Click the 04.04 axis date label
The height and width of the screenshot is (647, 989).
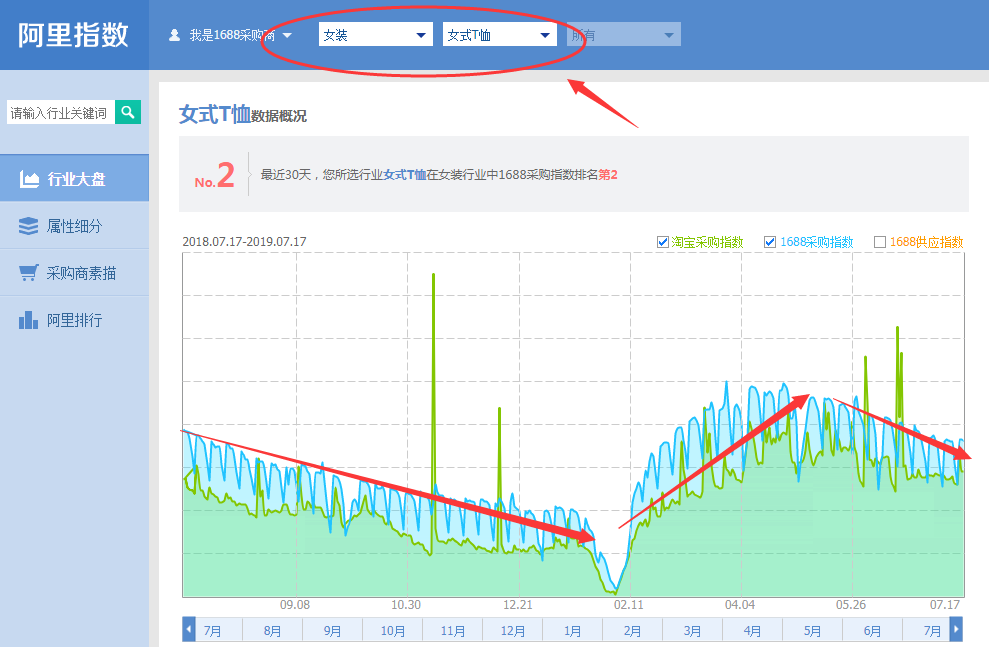pos(740,605)
